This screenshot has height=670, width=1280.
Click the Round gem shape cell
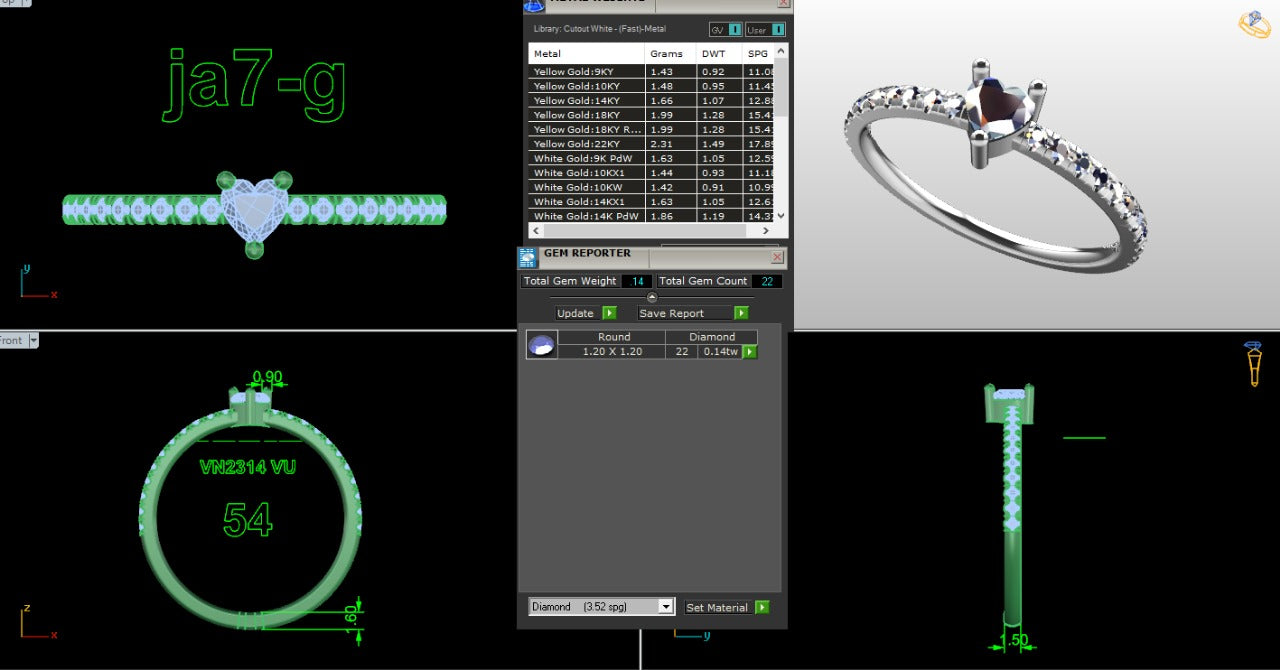tap(611, 337)
